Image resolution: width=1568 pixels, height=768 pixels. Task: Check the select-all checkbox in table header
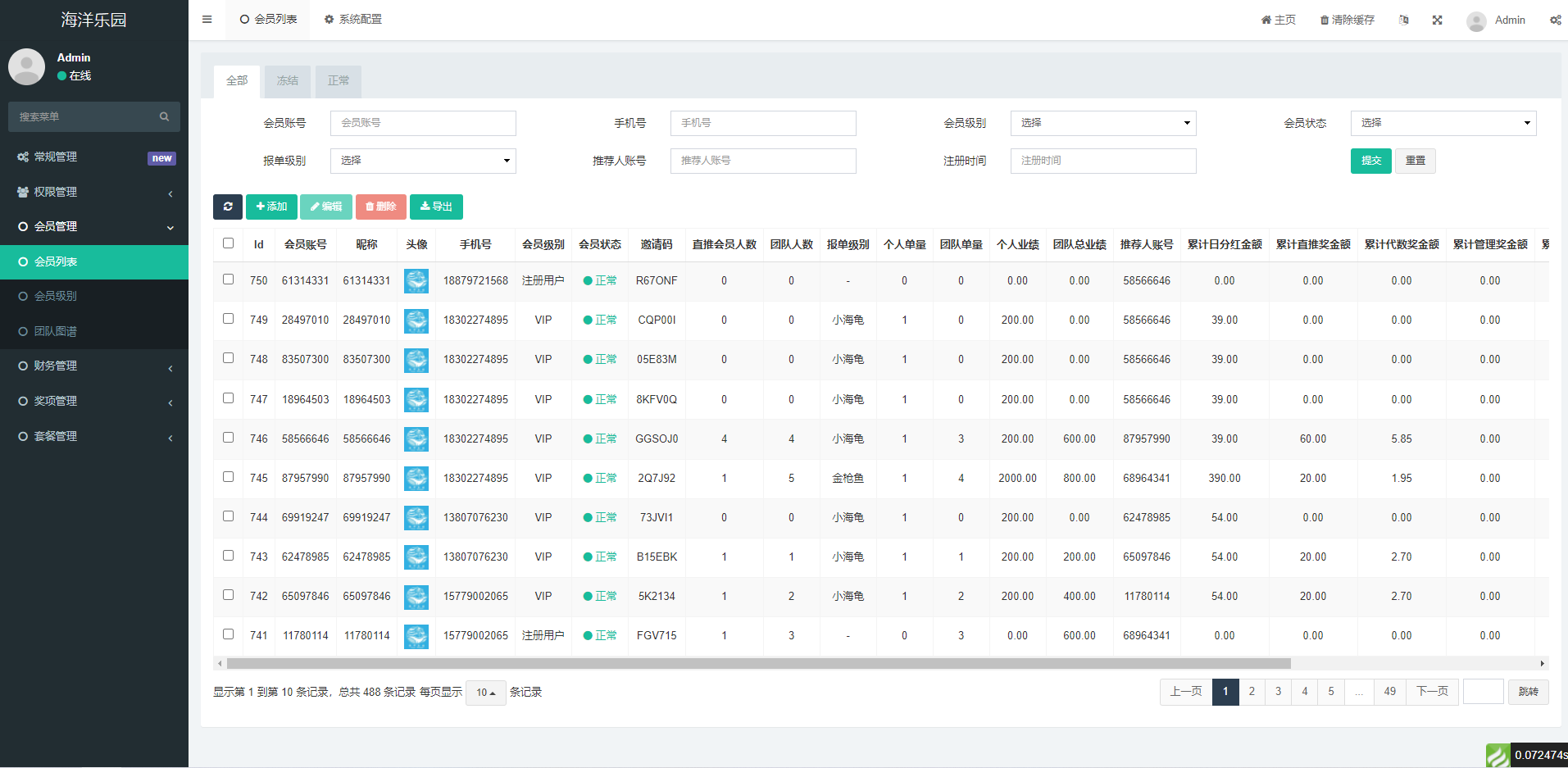point(228,243)
